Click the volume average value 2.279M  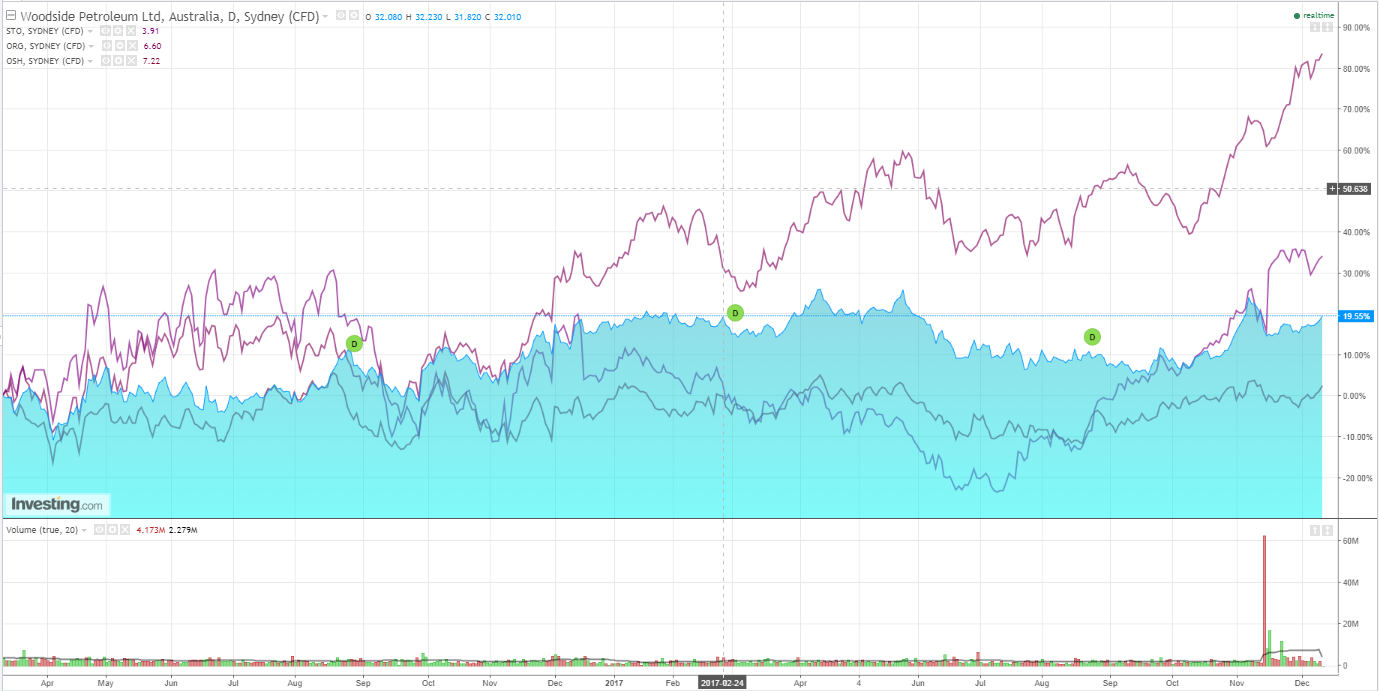(183, 530)
